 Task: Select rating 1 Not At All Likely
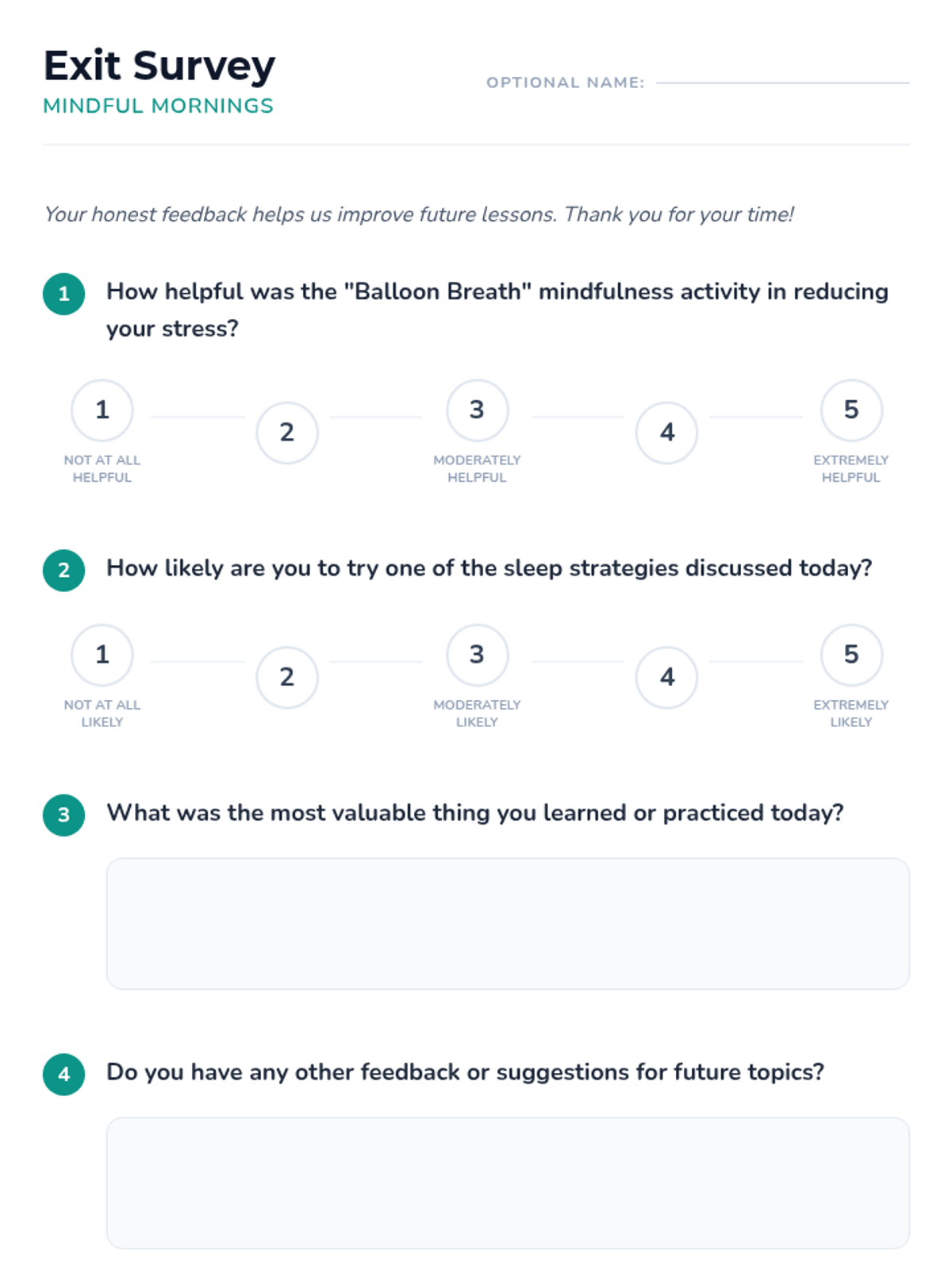click(x=102, y=655)
